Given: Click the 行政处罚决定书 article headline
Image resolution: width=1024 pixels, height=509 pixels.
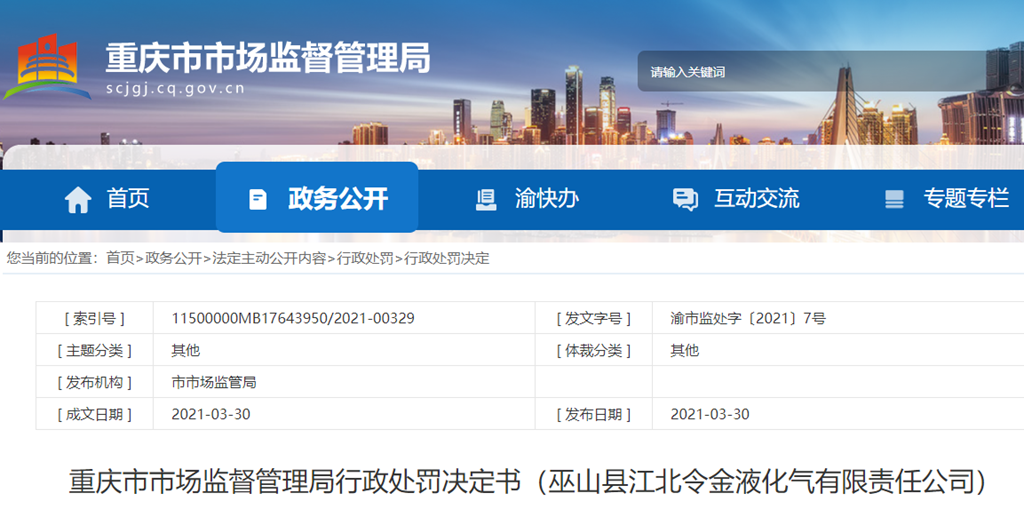Looking at the screenshot, I should (x=527, y=481).
